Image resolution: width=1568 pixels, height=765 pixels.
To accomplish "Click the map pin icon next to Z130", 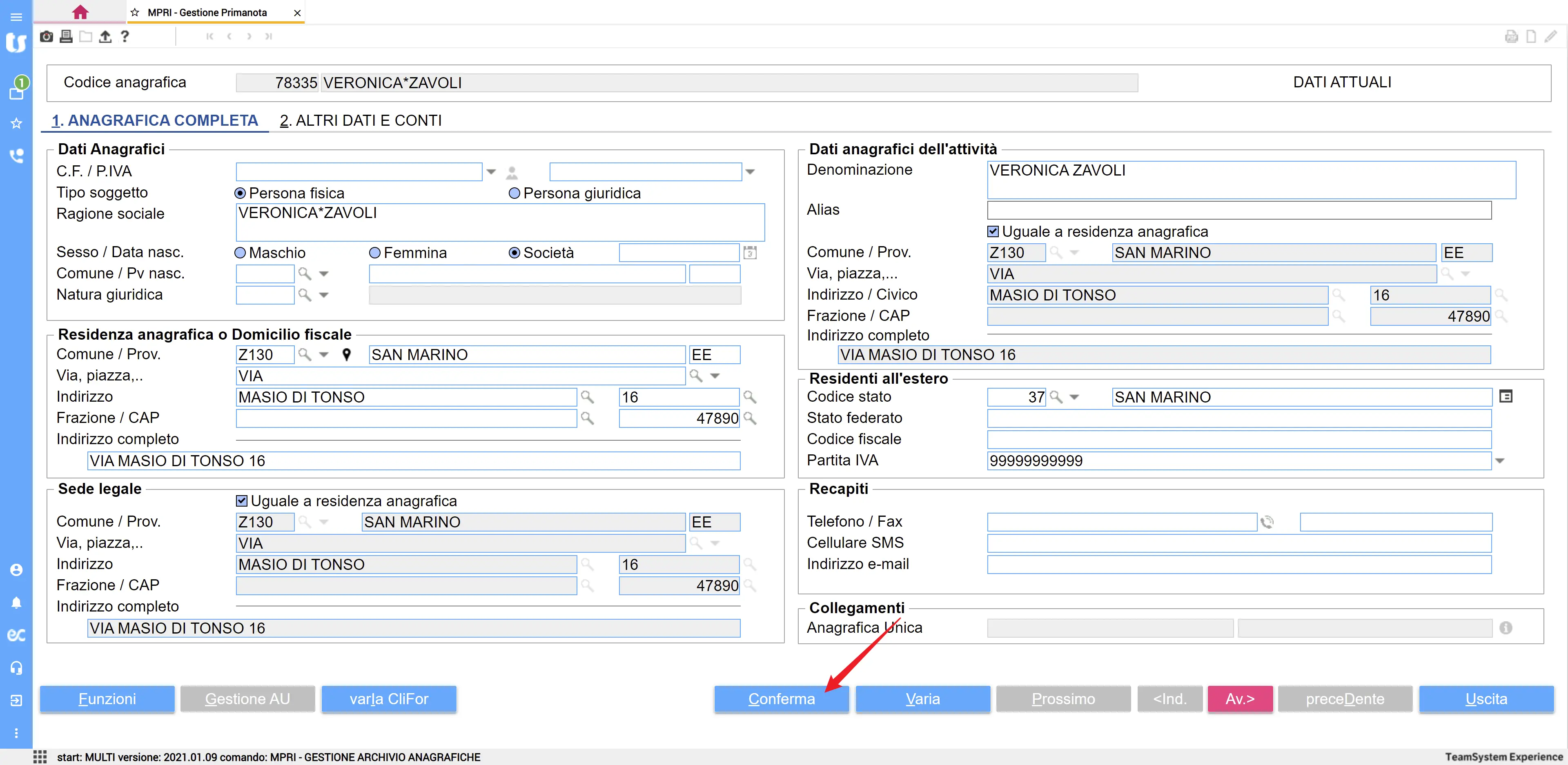I will 346,355.
